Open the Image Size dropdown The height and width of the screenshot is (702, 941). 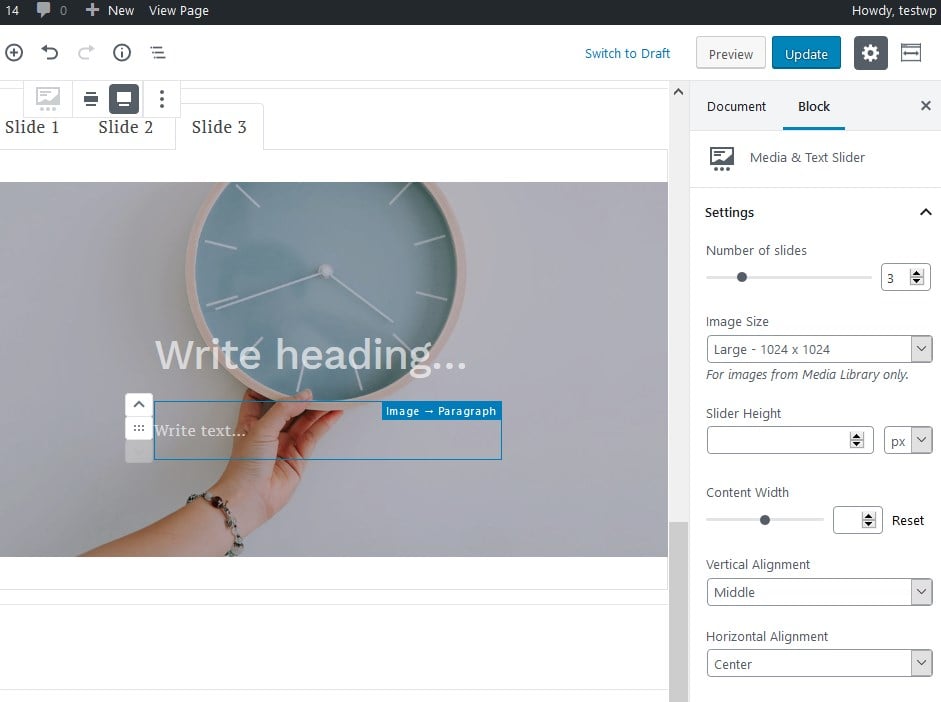tap(818, 349)
